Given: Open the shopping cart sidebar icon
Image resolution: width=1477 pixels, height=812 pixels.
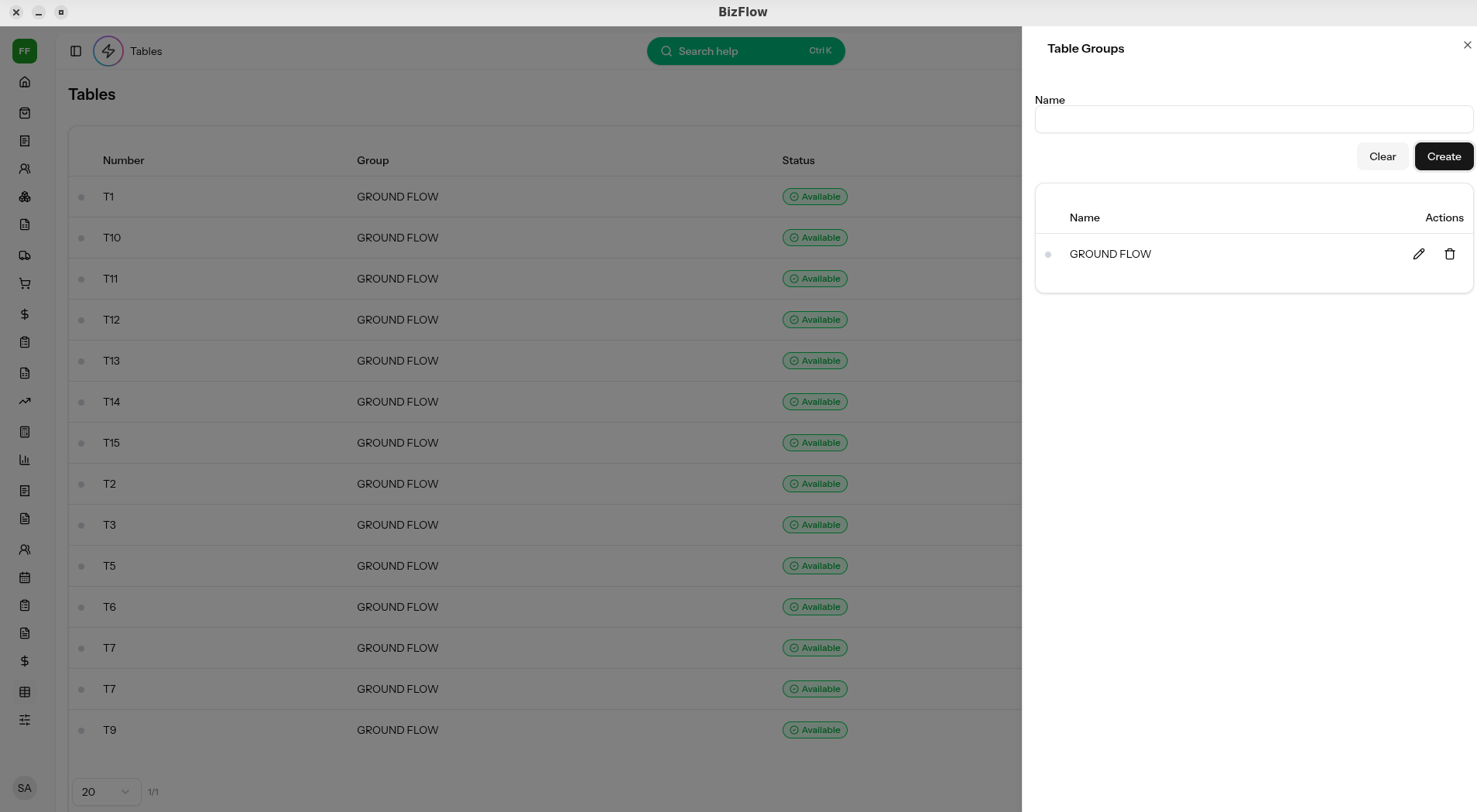Looking at the screenshot, I should pos(25,283).
